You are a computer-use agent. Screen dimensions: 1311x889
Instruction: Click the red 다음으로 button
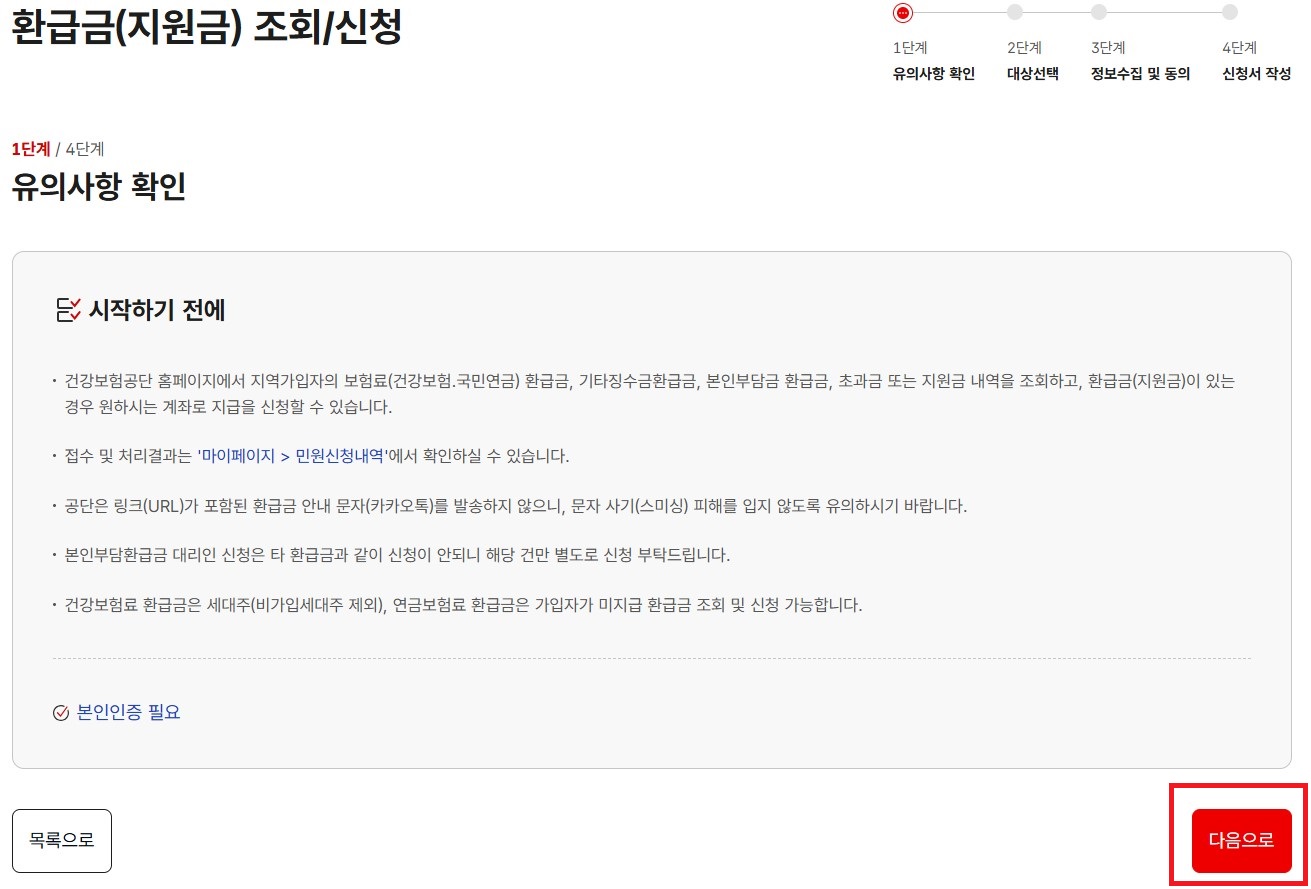(x=1241, y=840)
